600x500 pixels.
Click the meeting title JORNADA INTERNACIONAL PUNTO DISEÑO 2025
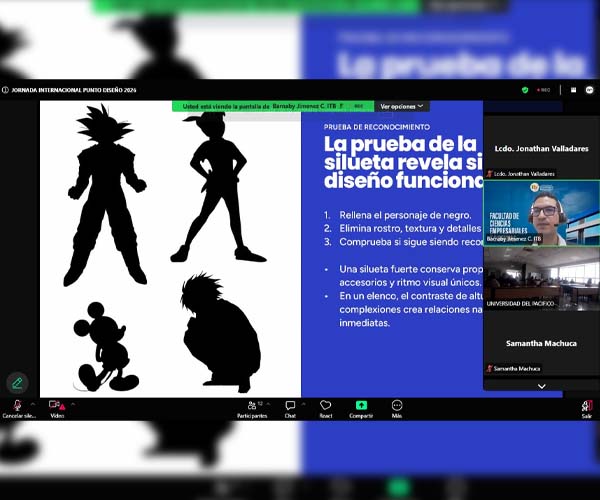pyautogui.click(x=73, y=90)
